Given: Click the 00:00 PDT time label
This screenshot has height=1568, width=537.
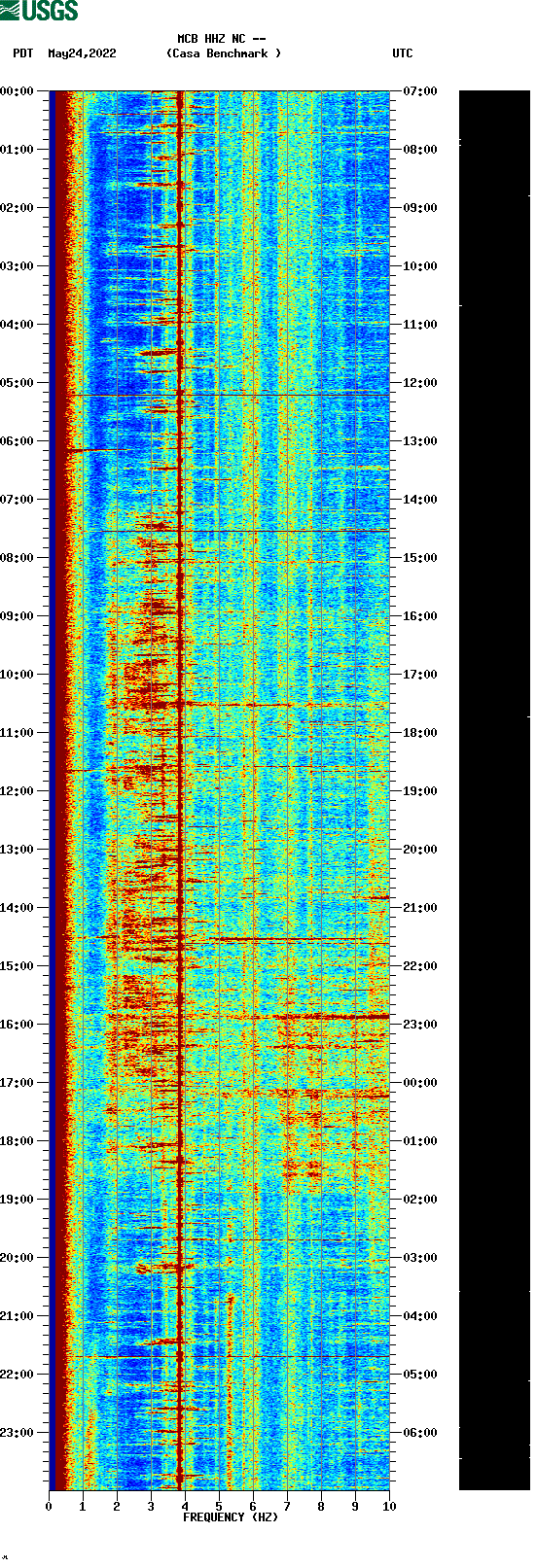Looking at the screenshot, I should click(x=17, y=91).
